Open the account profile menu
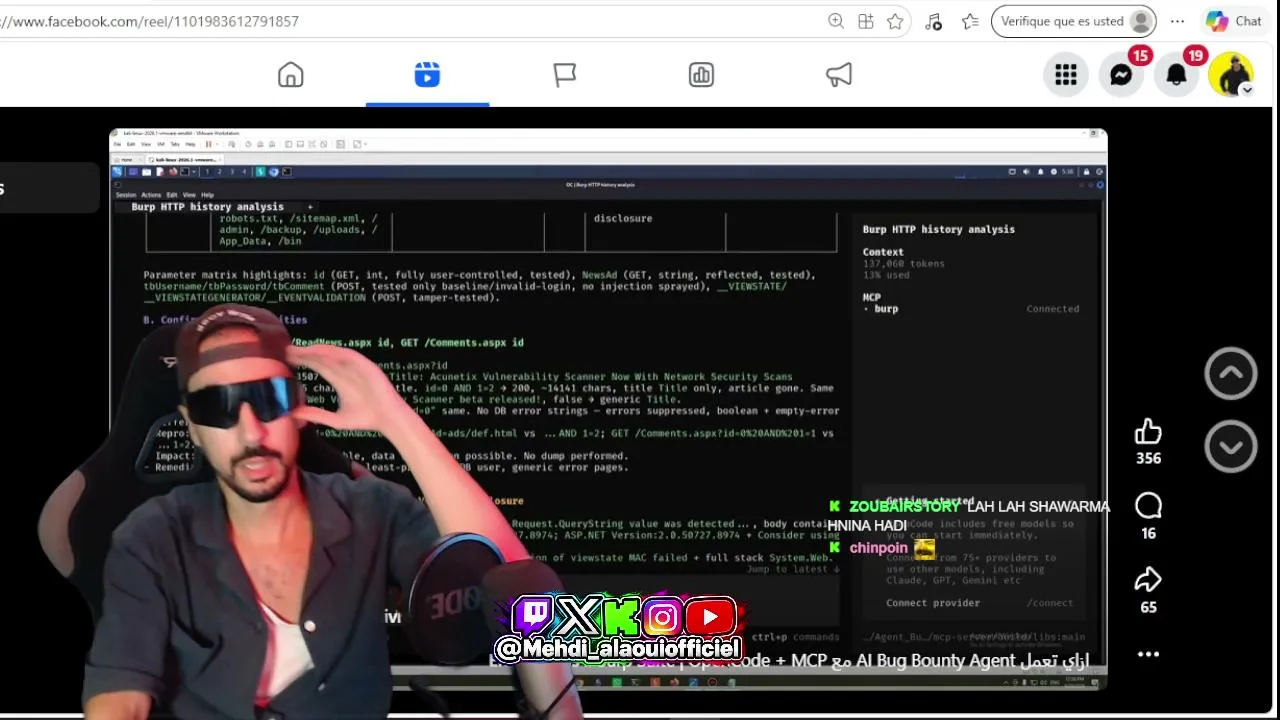This screenshot has width=1280, height=720. [1230, 75]
